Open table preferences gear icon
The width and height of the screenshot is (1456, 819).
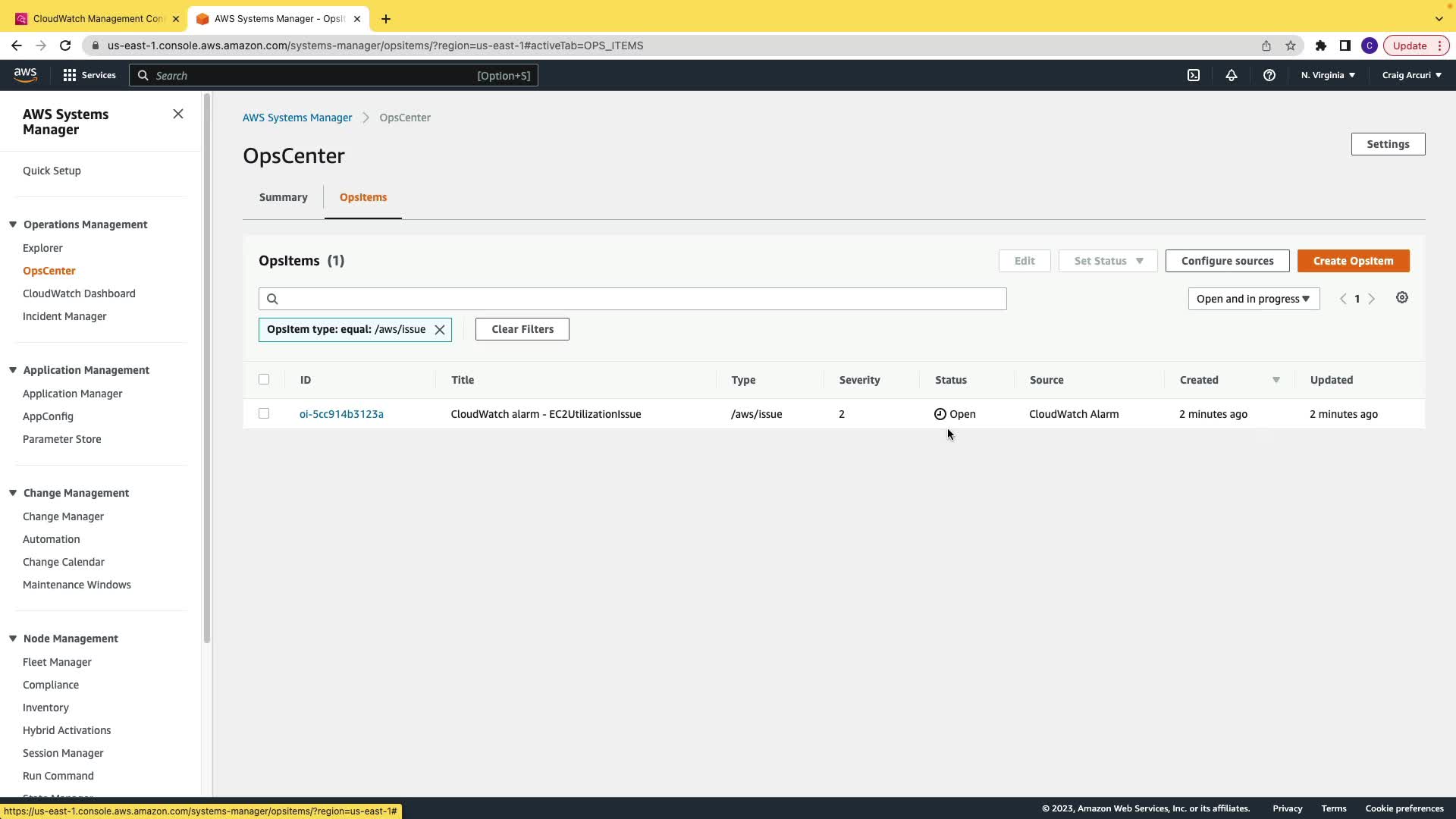[1402, 298]
